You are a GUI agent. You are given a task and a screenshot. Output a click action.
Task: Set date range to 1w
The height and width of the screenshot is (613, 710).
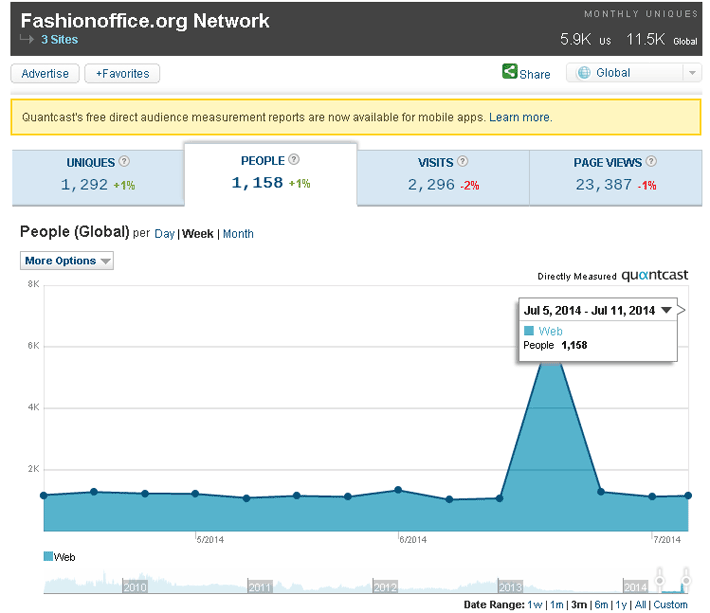click(x=535, y=604)
